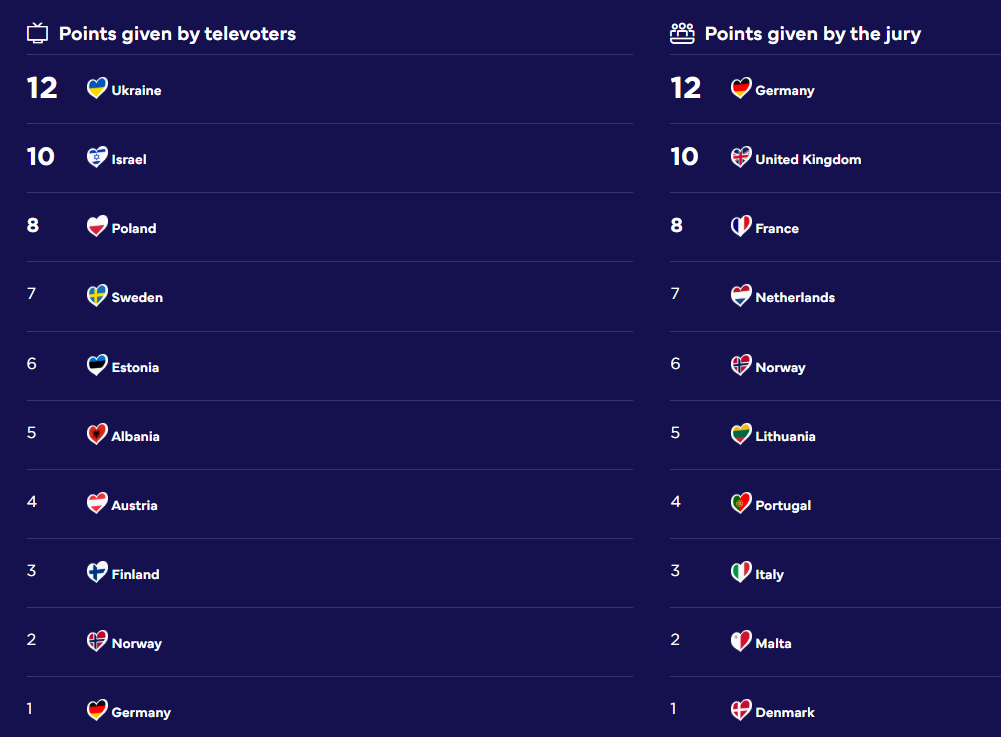Open the Poland country link
1001x737 pixels.
click(x=134, y=228)
